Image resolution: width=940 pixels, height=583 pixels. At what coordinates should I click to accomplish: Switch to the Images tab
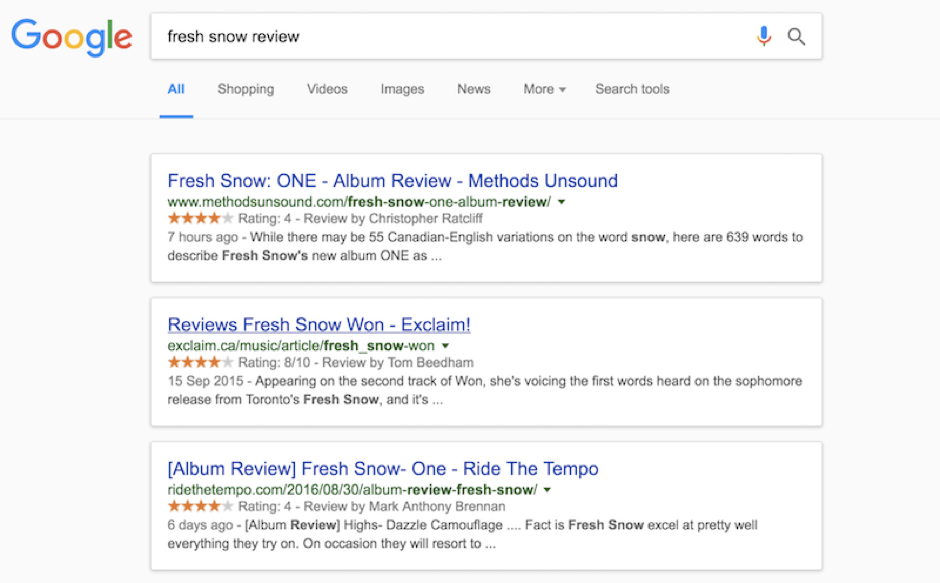[402, 89]
